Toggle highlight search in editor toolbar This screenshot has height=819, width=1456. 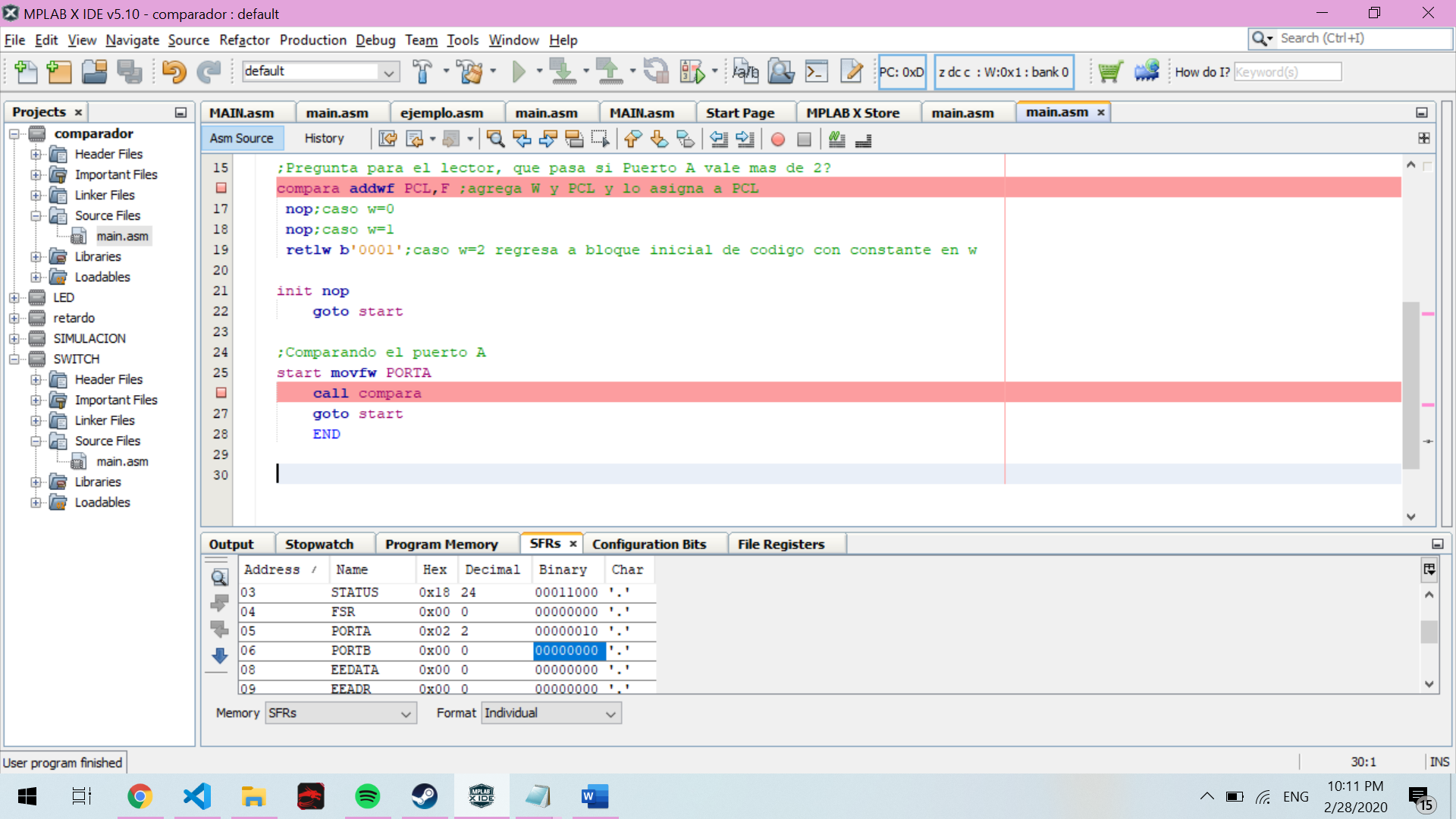point(574,140)
